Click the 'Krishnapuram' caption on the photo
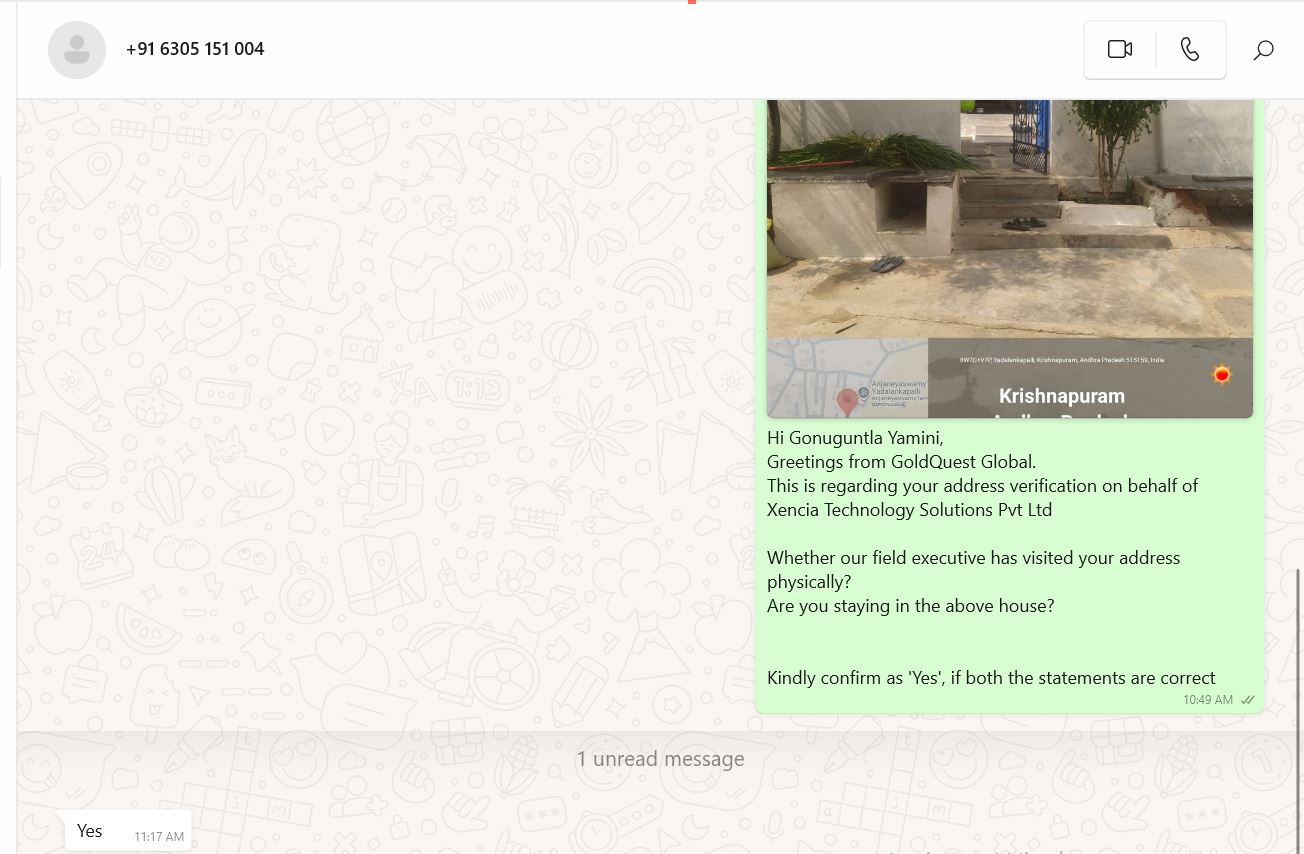1304x854 pixels. click(1062, 396)
